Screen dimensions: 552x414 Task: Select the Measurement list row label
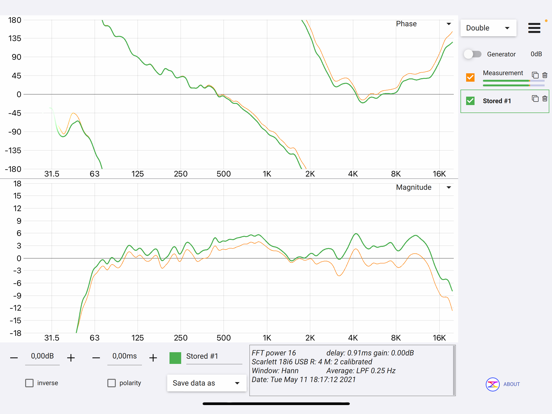pyautogui.click(x=503, y=73)
